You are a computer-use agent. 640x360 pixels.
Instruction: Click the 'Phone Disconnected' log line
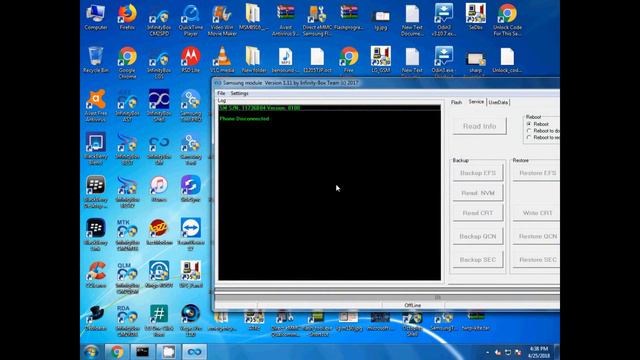point(244,119)
